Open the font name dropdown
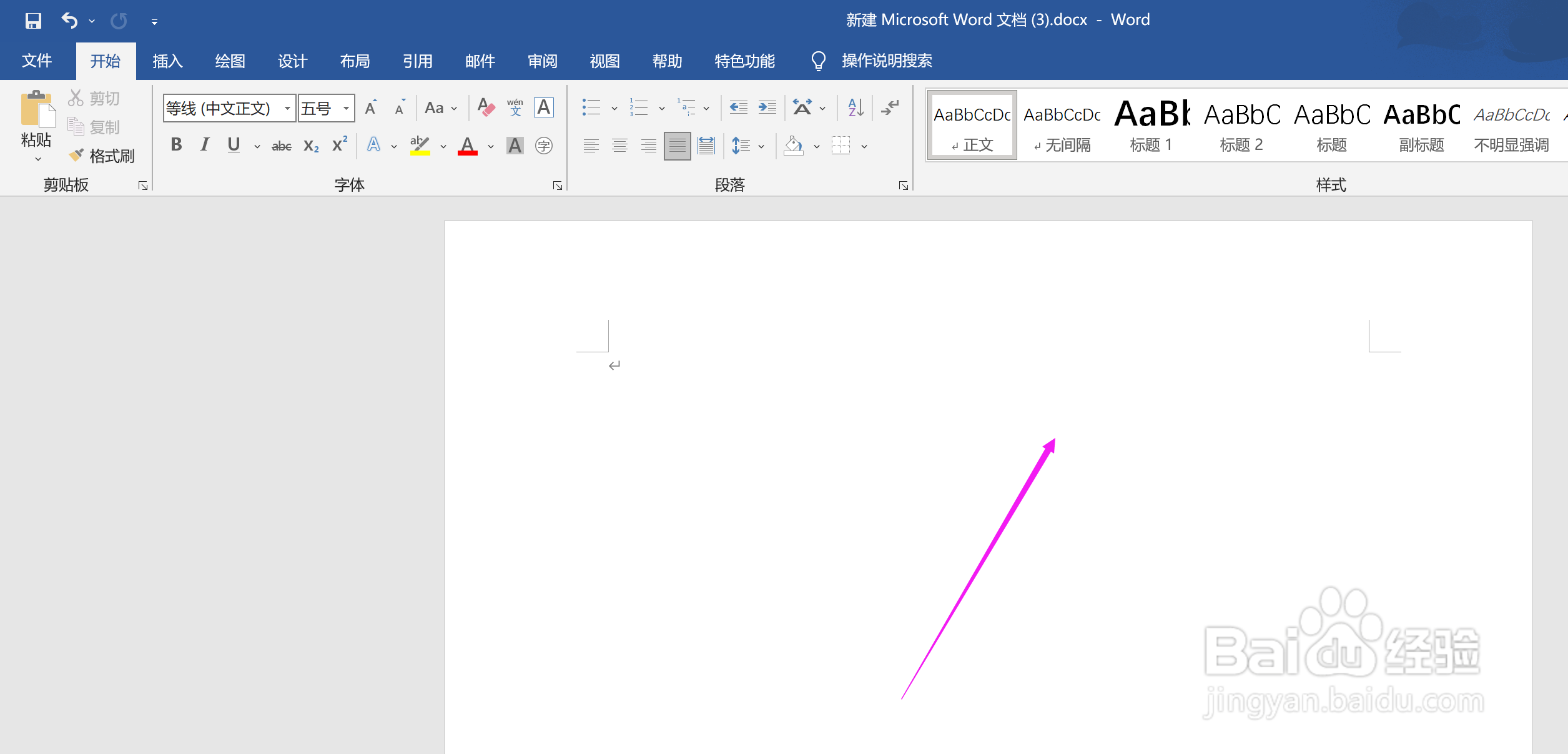The height and width of the screenshot is (754, 1568). pyautogui.click(x=287, y=109)
